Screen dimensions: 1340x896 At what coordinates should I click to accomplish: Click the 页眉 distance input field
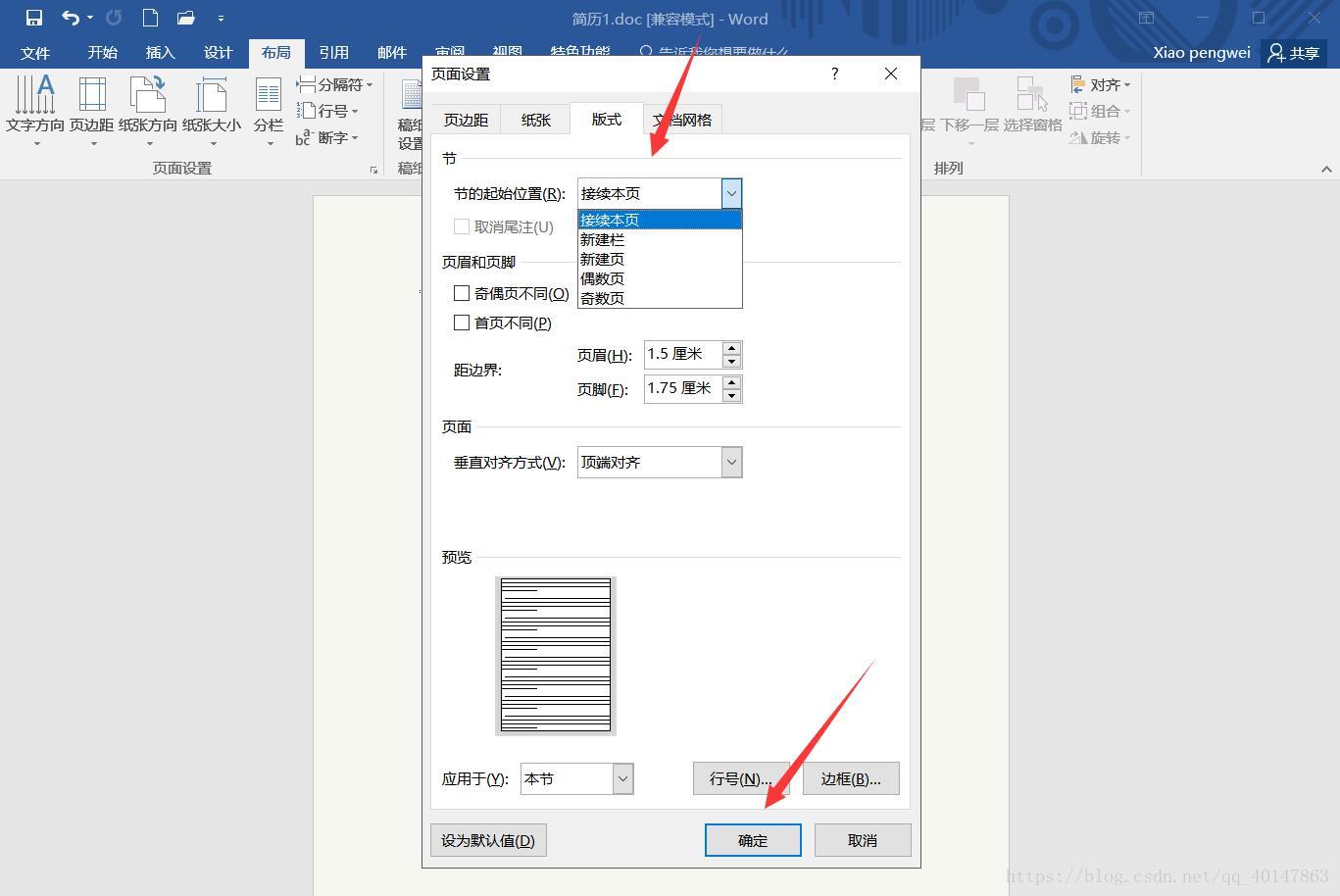tap(683, 354)
